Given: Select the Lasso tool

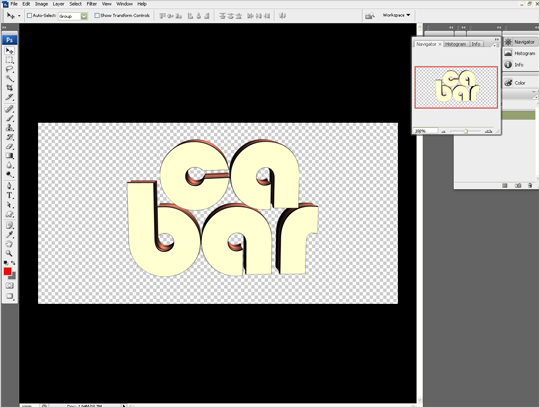Looking at the screenshot, I should tap(10, 69).
